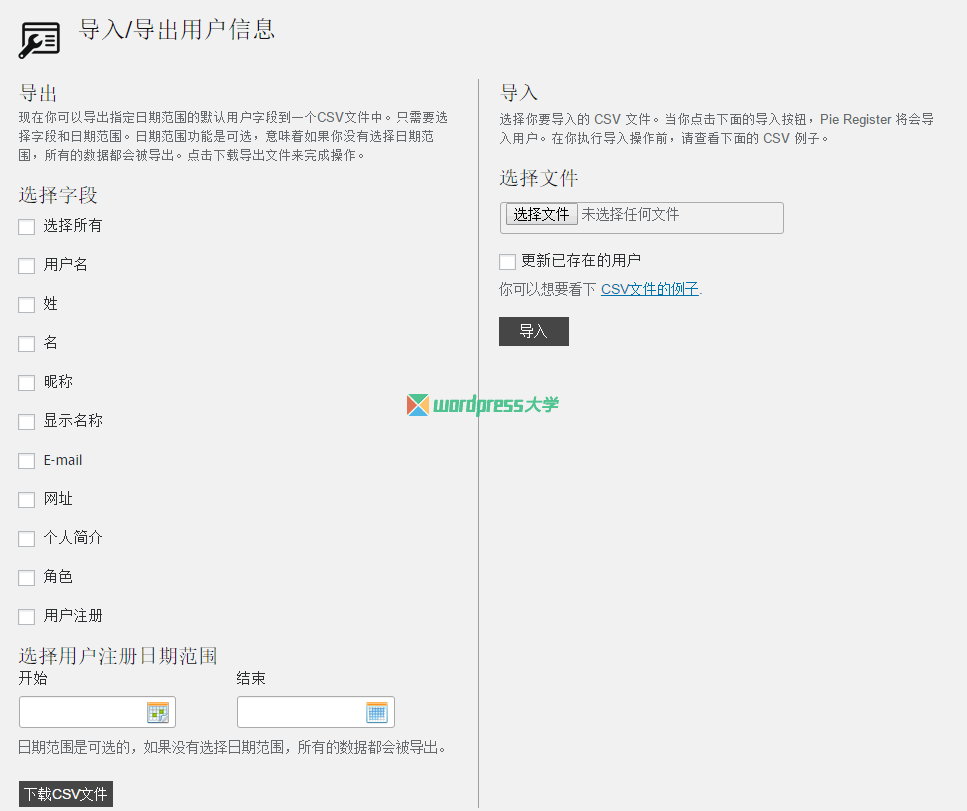967x811 pixels.
Task: Tick the 用户名 field checkbox
Action: pos(27,266)
